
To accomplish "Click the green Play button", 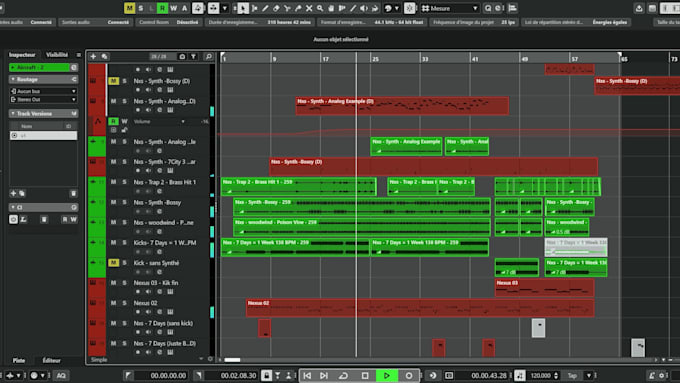I will 387,376.
